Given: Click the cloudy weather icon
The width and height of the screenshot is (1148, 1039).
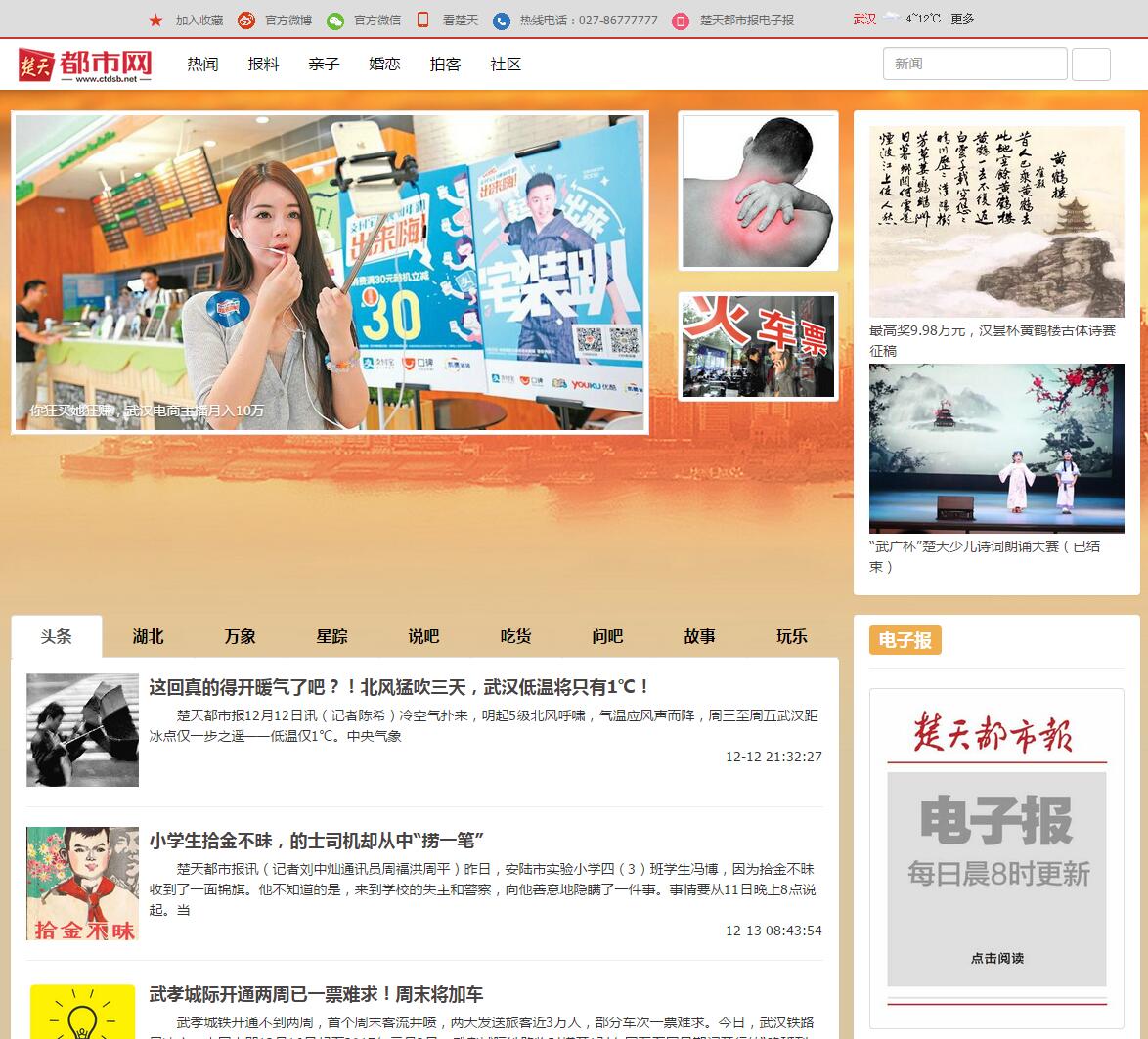Looking at the screenshot, I should (x=891, y=18).
